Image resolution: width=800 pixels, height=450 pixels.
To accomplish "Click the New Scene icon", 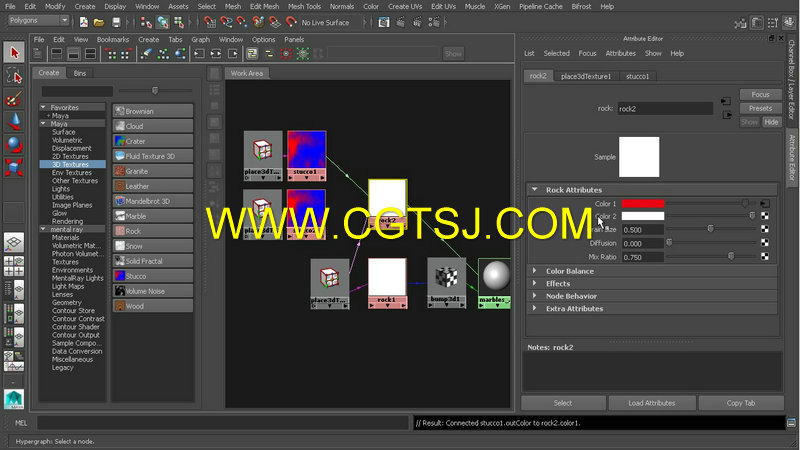I will click(x=84, y=22).
